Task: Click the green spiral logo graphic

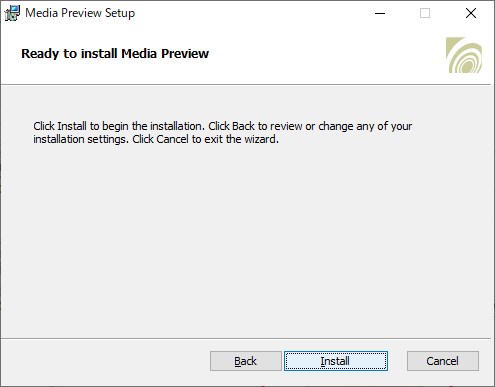Action: (464, 55)
